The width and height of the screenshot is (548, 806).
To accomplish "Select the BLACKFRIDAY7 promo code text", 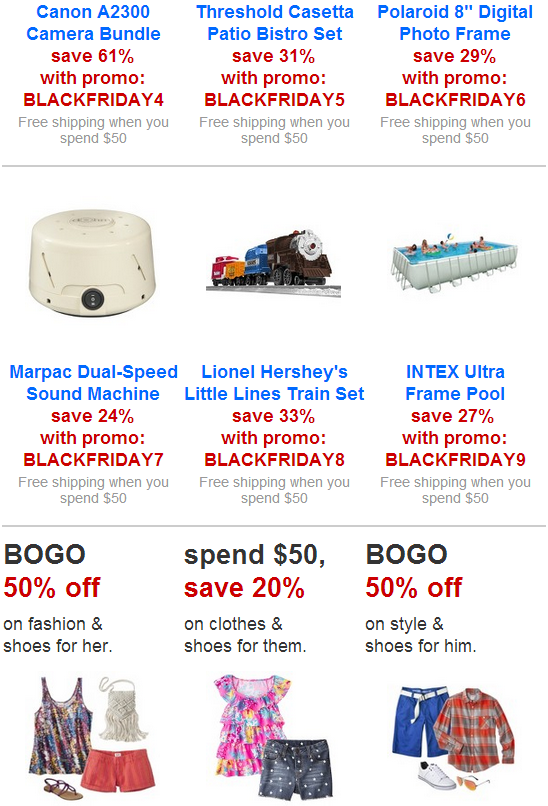I will coord(93,460).
